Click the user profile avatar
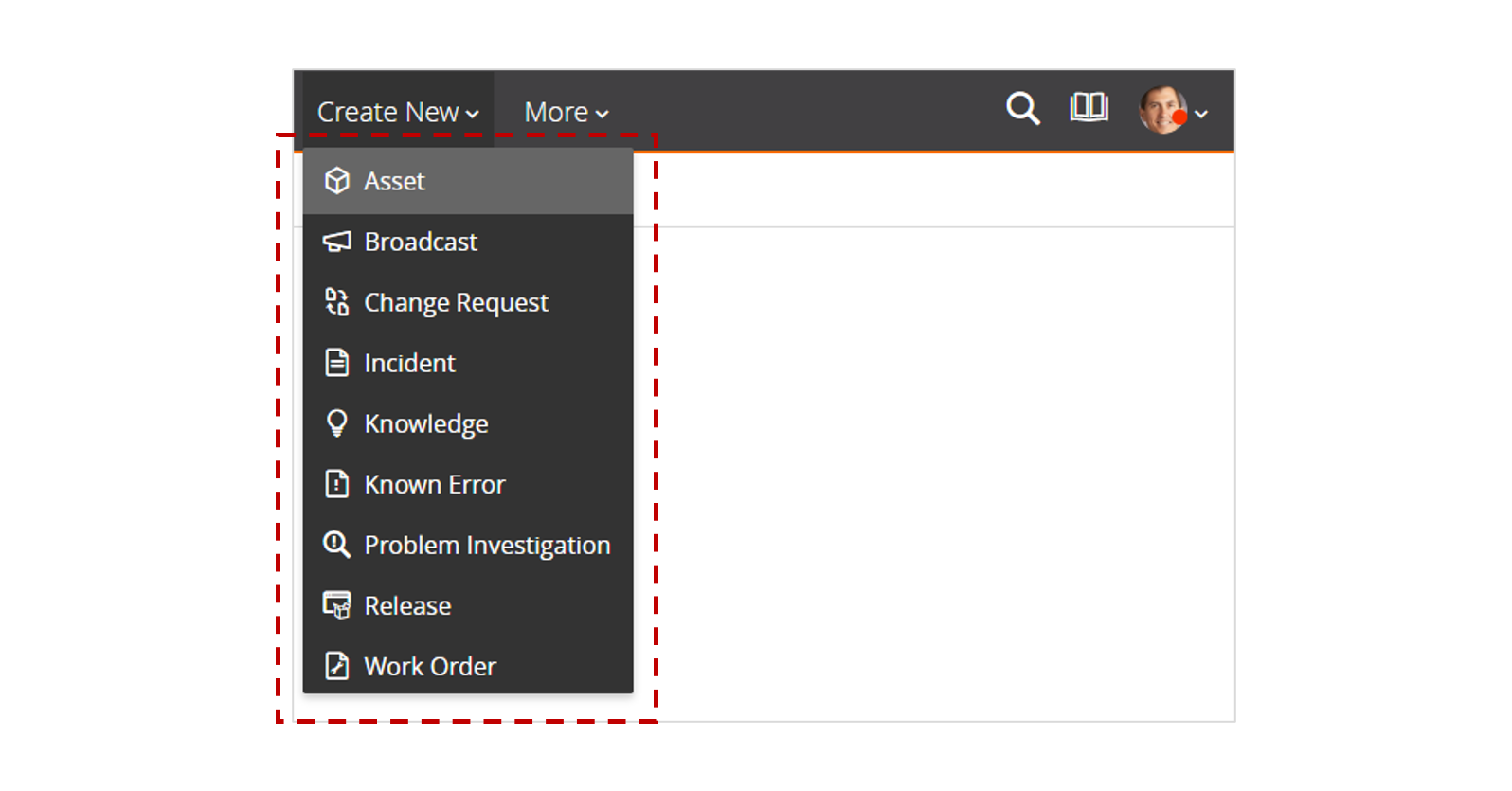The image size is (1512, 791). (x=1163, y=110)
